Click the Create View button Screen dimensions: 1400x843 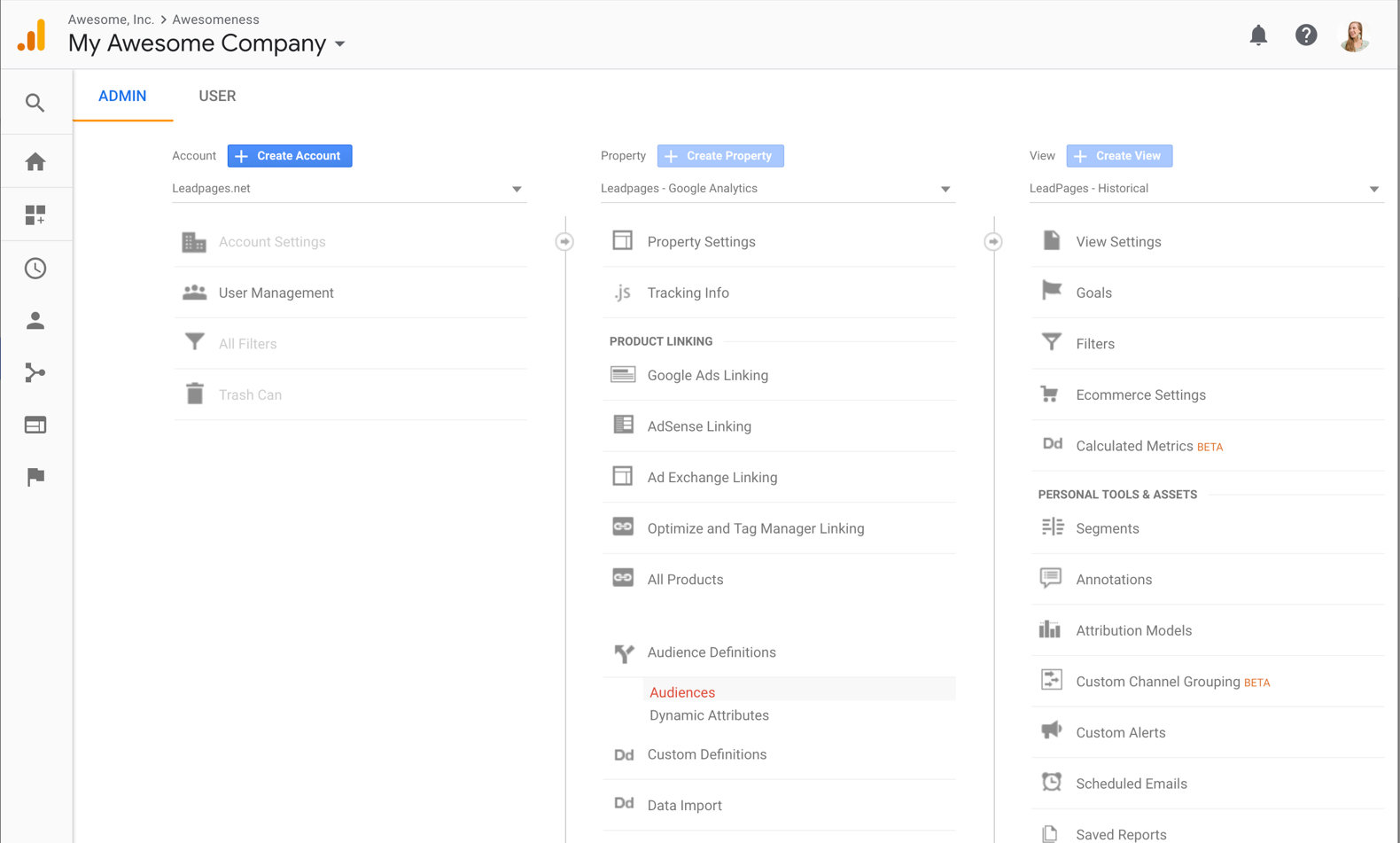pyautogui.click(x=1119, y=156)
